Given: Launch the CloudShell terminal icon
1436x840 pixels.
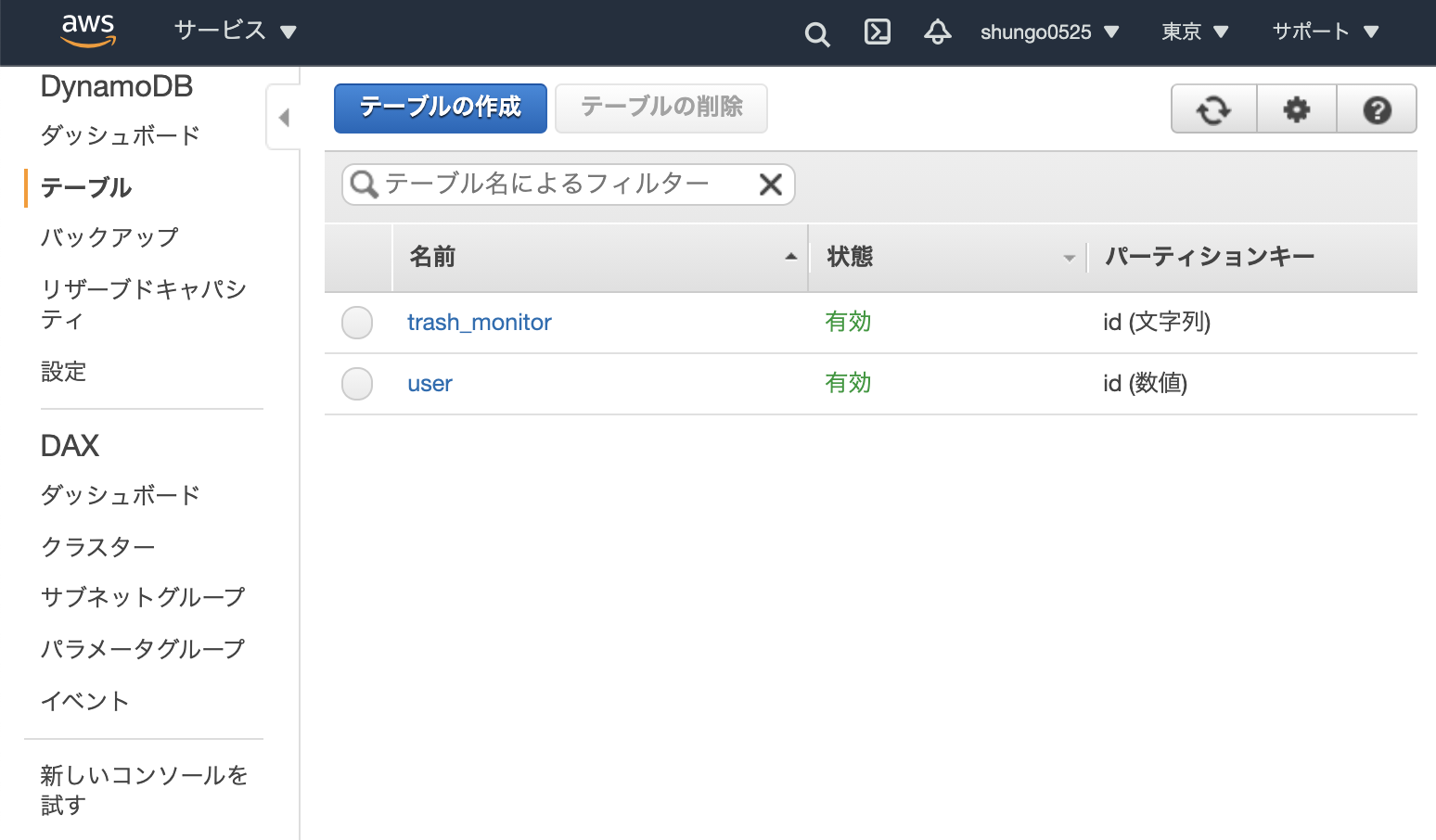Looking at the screenshot, I should [877, 32].
